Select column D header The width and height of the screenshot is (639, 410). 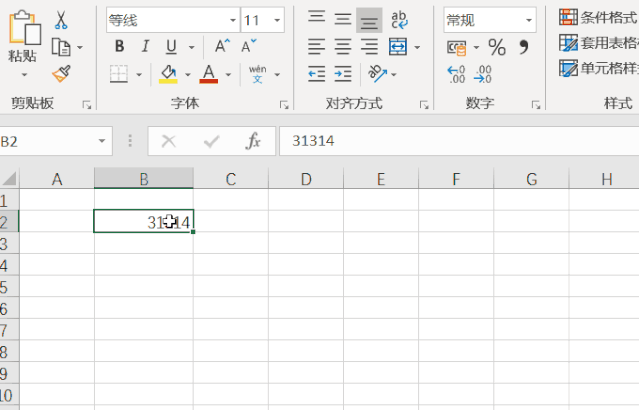coord(306,179)
